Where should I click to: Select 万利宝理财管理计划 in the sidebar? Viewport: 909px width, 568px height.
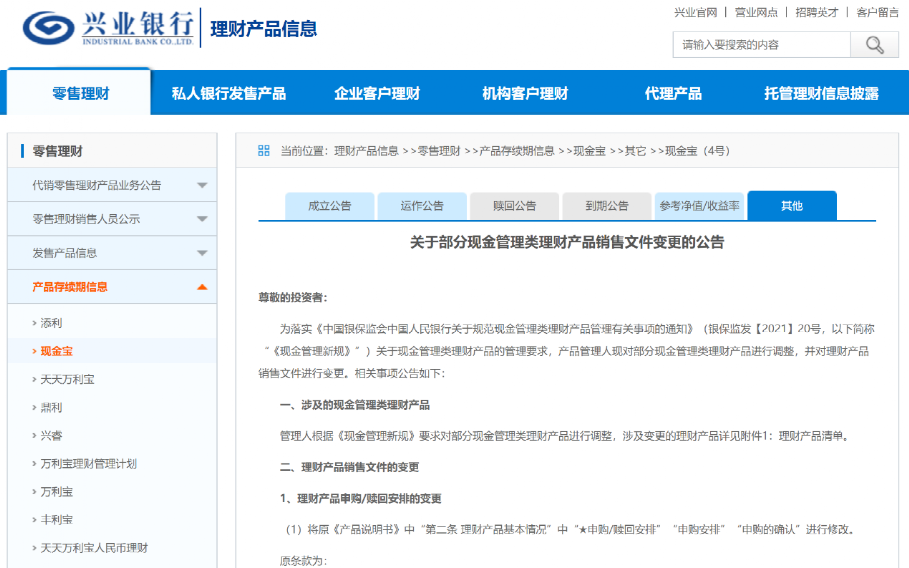88,464
